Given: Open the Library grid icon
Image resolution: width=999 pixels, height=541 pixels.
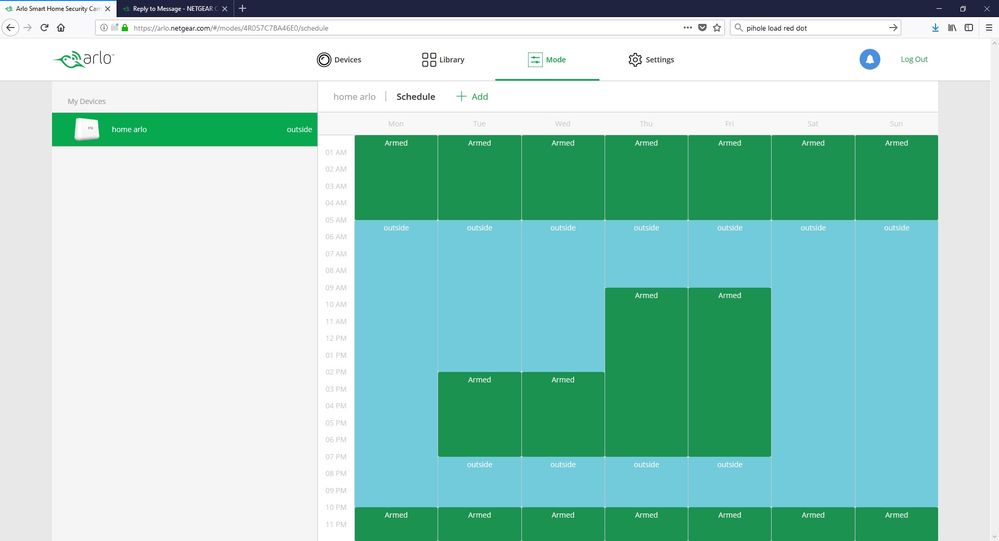Looking at the screenshot, I should pyautogui.click(x=429, y=59).
